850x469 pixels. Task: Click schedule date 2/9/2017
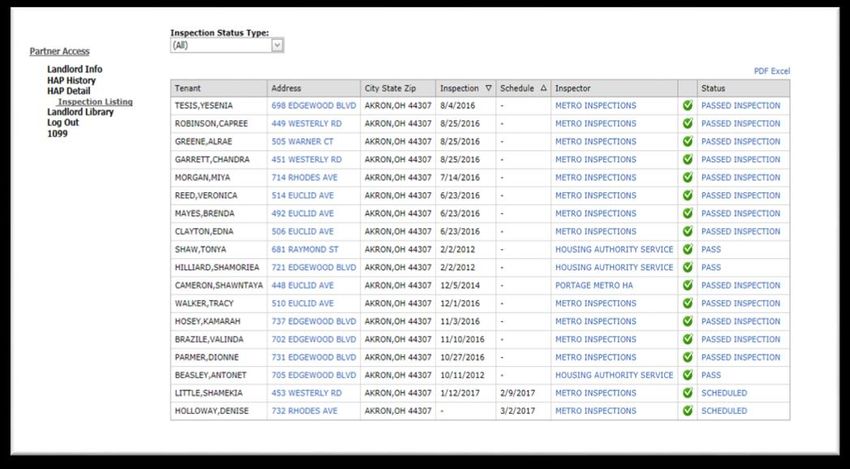[x=517, y=393]
